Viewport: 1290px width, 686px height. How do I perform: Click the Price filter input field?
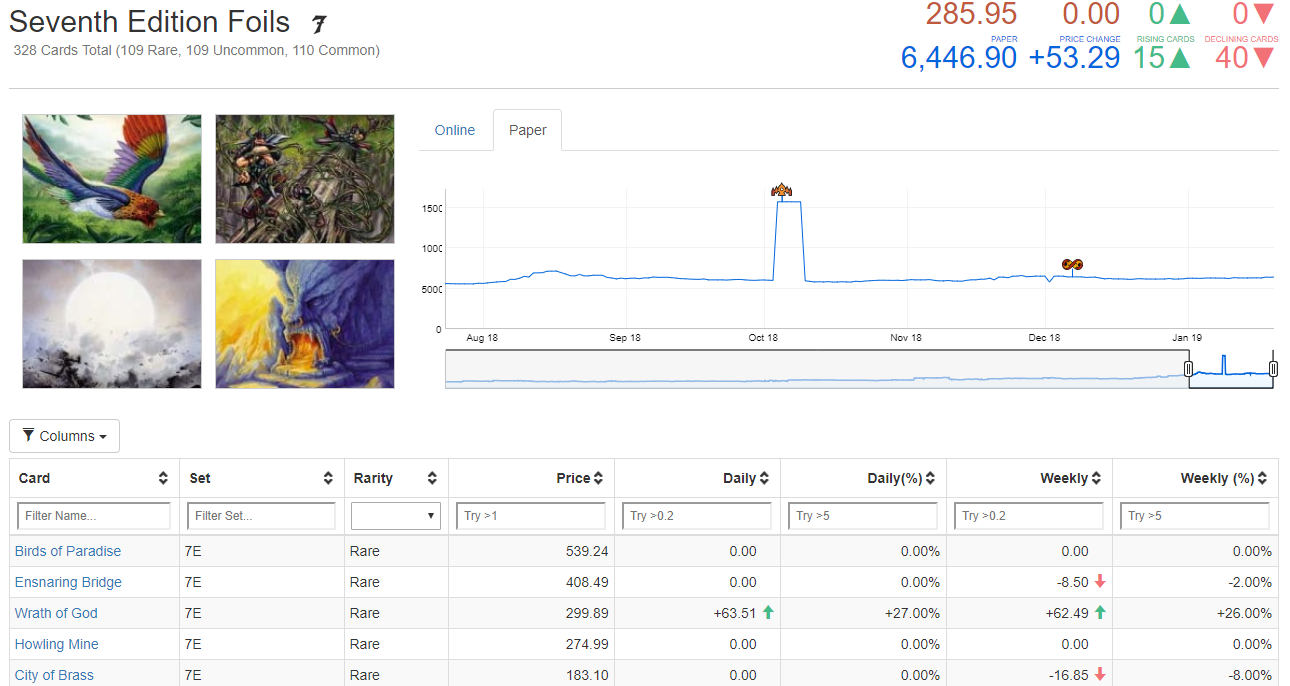point(531,516)
